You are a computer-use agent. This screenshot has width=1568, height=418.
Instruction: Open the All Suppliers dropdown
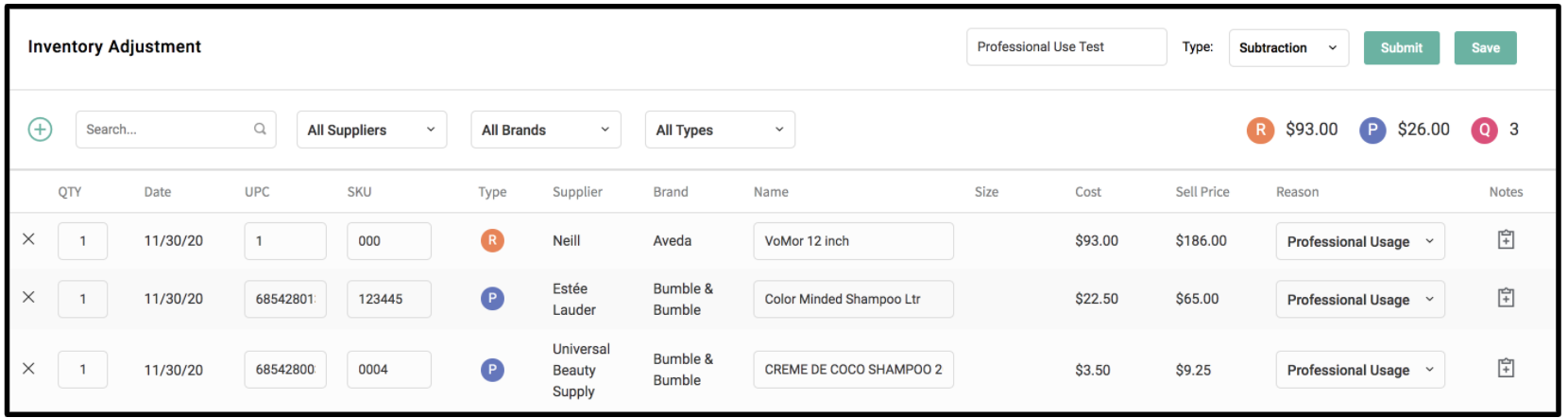click(x=371, y=130)
